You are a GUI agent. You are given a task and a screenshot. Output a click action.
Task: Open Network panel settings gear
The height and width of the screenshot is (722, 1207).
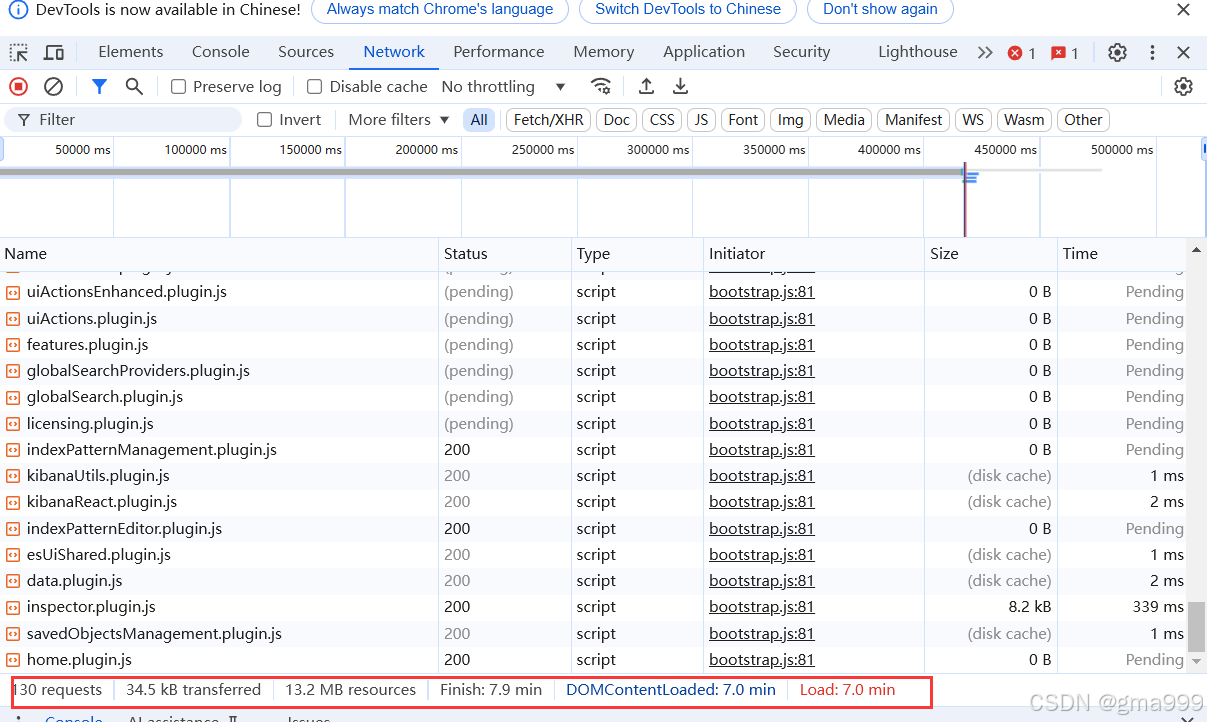1183,87
